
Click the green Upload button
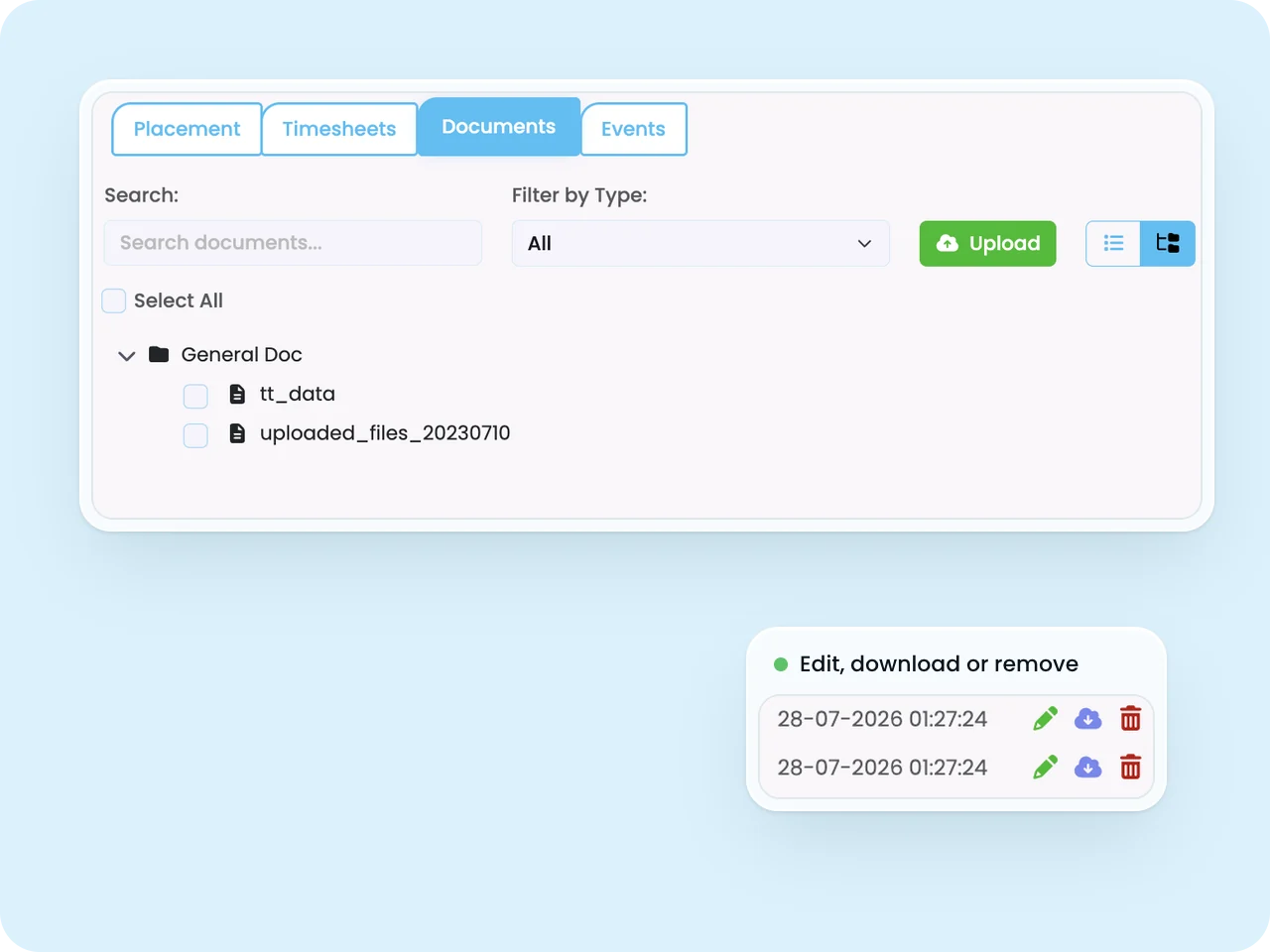coord(987,243)
